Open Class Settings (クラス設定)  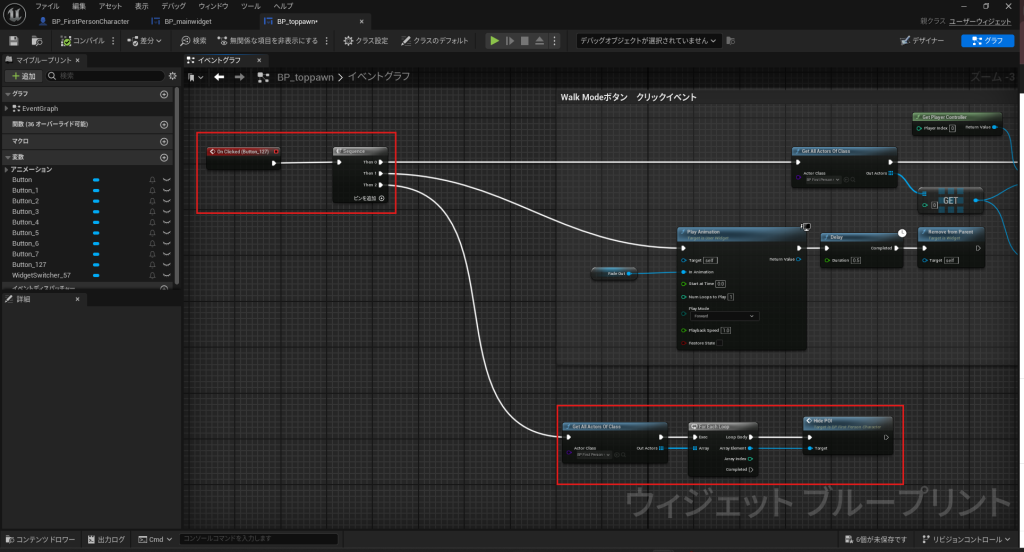pyautogui.click(x=365, y=41)
